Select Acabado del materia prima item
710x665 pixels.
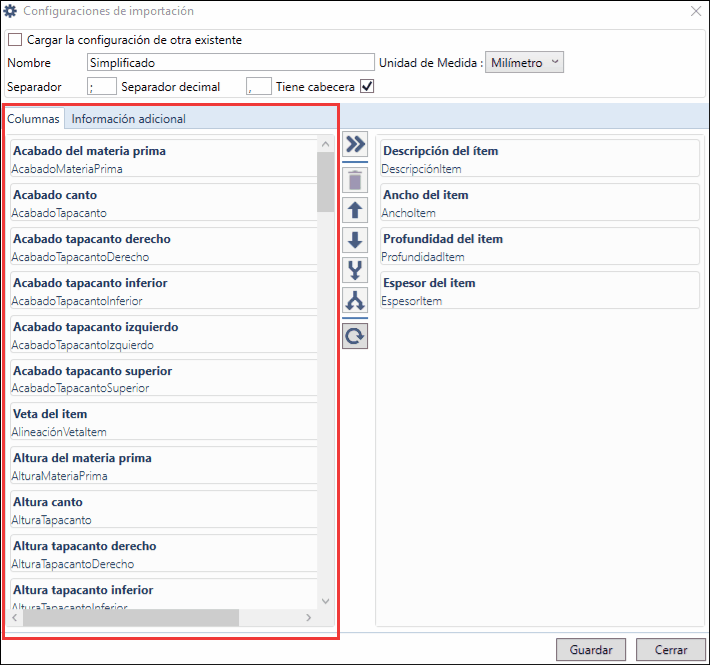(163, 159)
